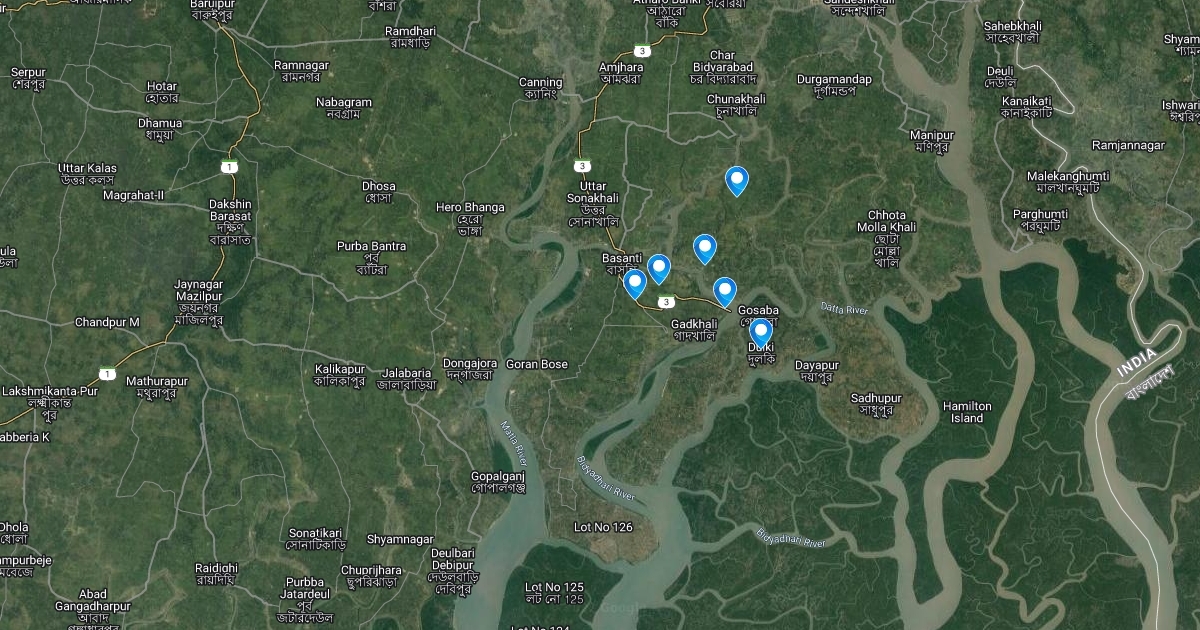This screenshot has width=1200, height=630.
Task: Click route 3 shield near Amjhara
Action: pos(642,50)
